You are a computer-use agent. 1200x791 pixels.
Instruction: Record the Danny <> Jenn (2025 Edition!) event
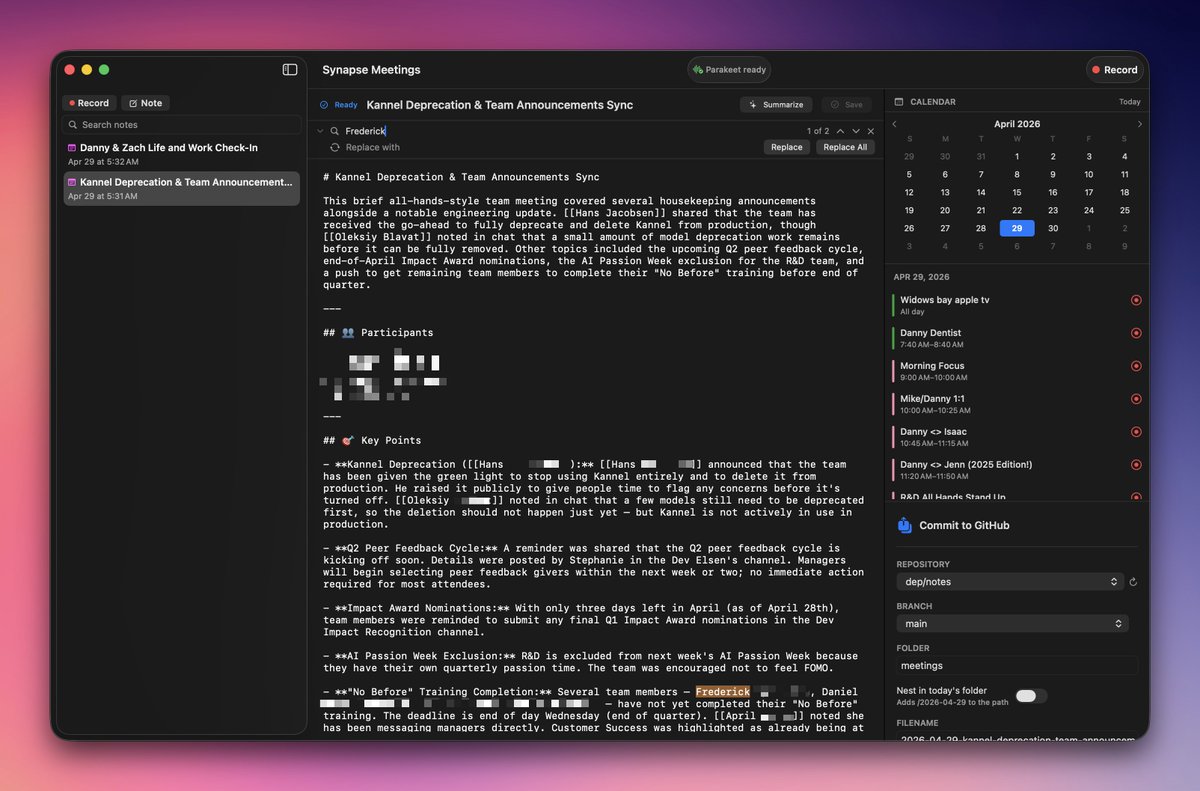point(1136,465)
